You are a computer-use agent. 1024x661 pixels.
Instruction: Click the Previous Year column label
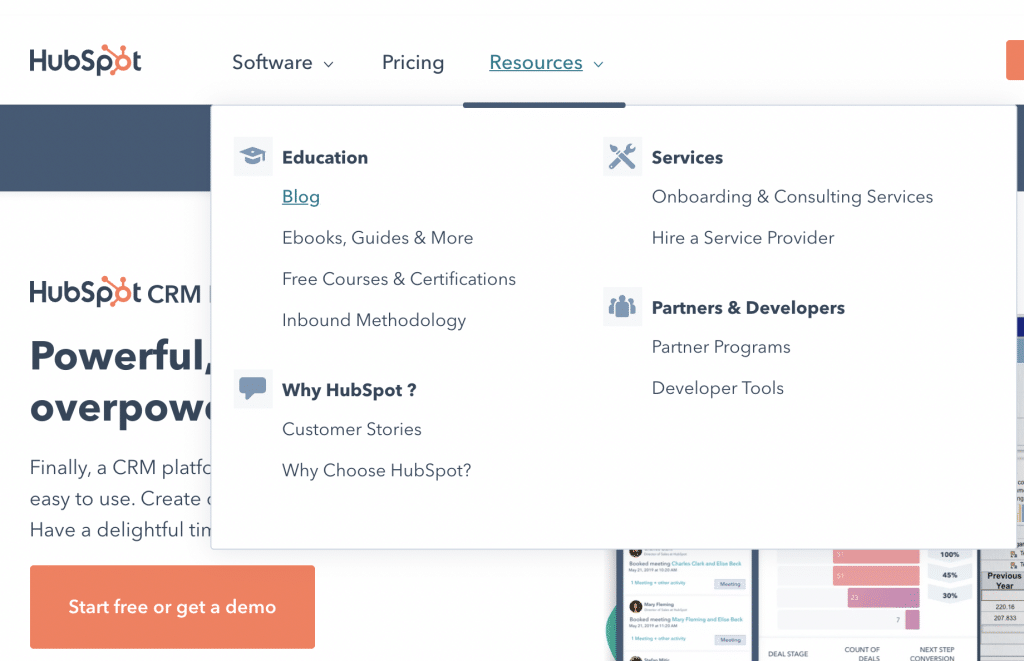(x=1004, y=581)
